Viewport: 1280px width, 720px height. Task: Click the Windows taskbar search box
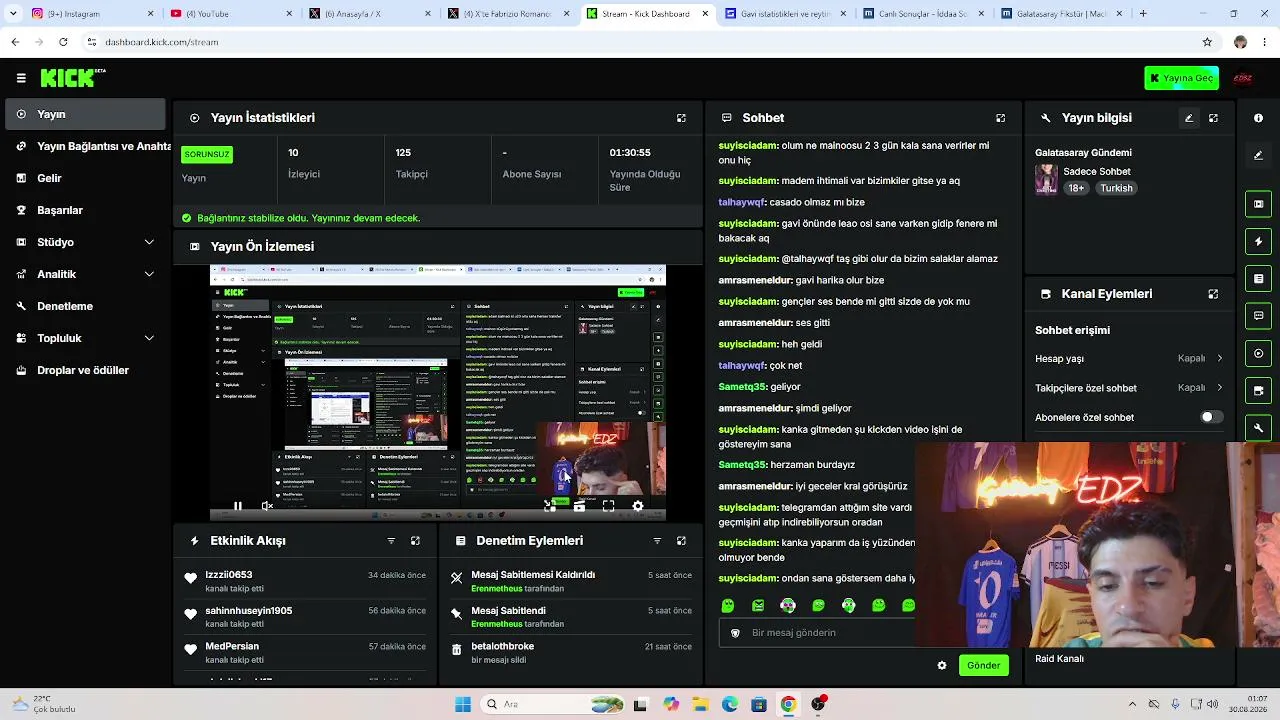(x=553, y=704)
